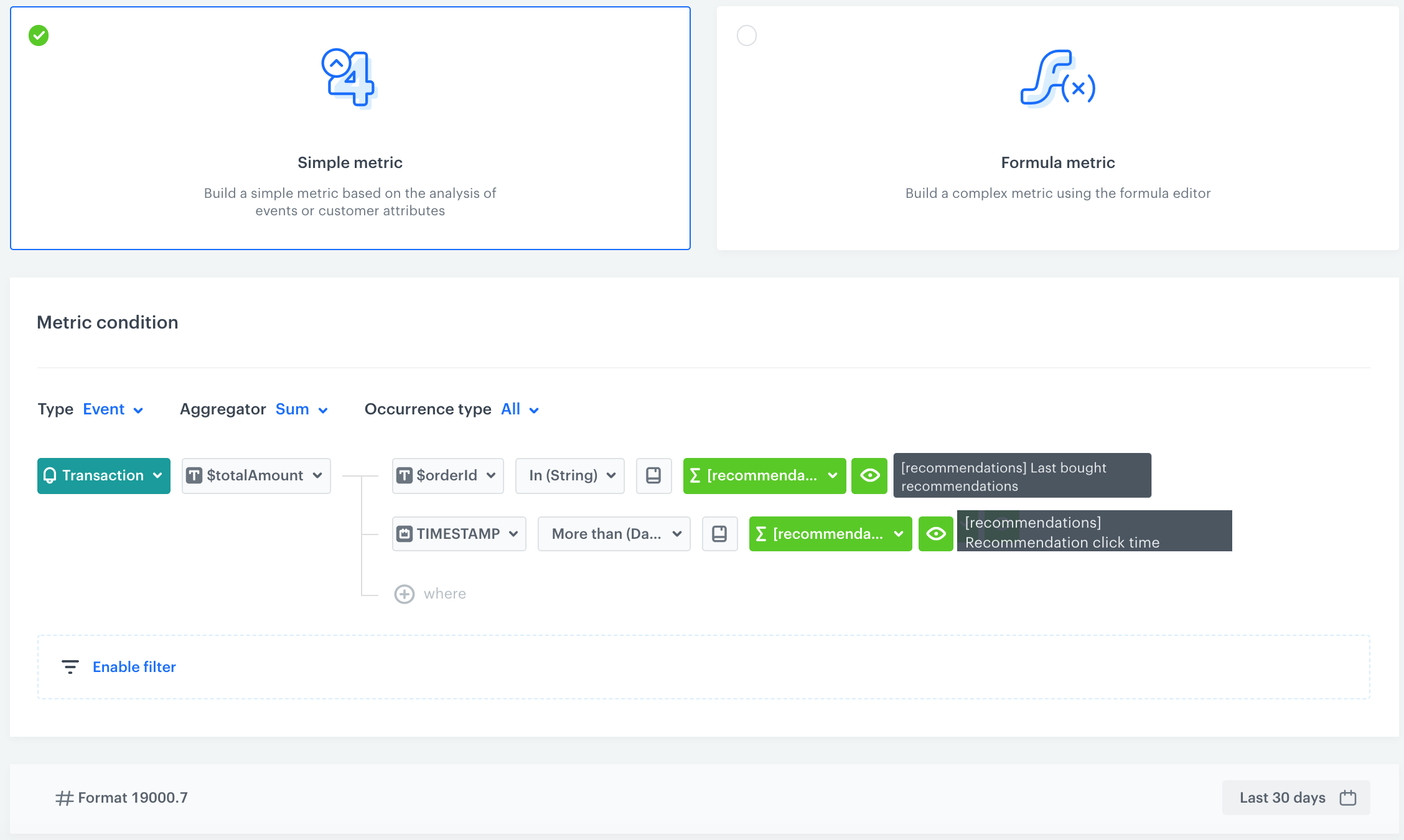1404x840 pixels.
Task: Click the hash Format icon
Action: 64,798
